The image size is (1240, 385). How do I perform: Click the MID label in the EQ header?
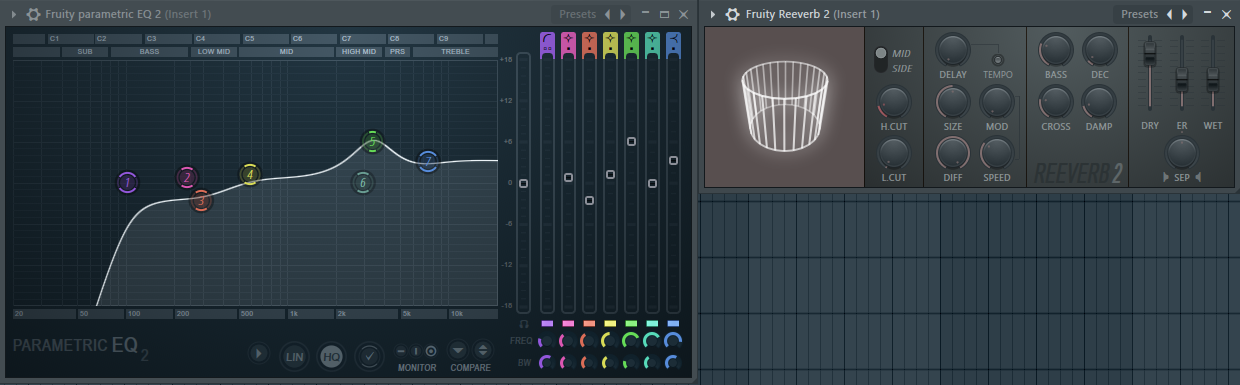coord(287,51)
